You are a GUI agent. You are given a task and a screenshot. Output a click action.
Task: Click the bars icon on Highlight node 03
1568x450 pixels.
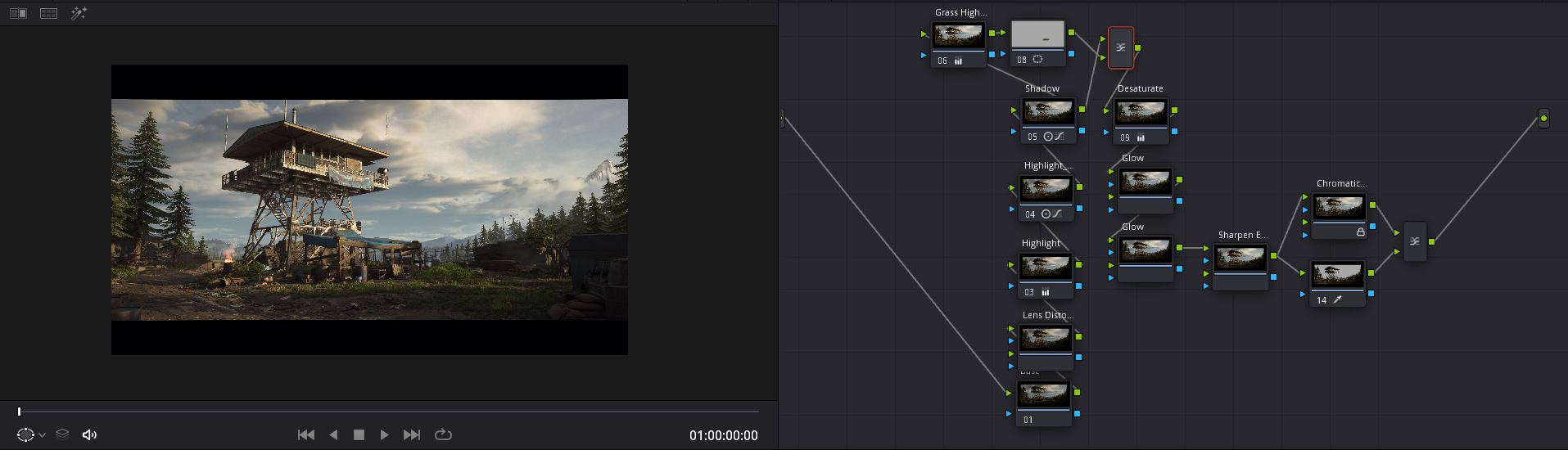coord(1046,292)
